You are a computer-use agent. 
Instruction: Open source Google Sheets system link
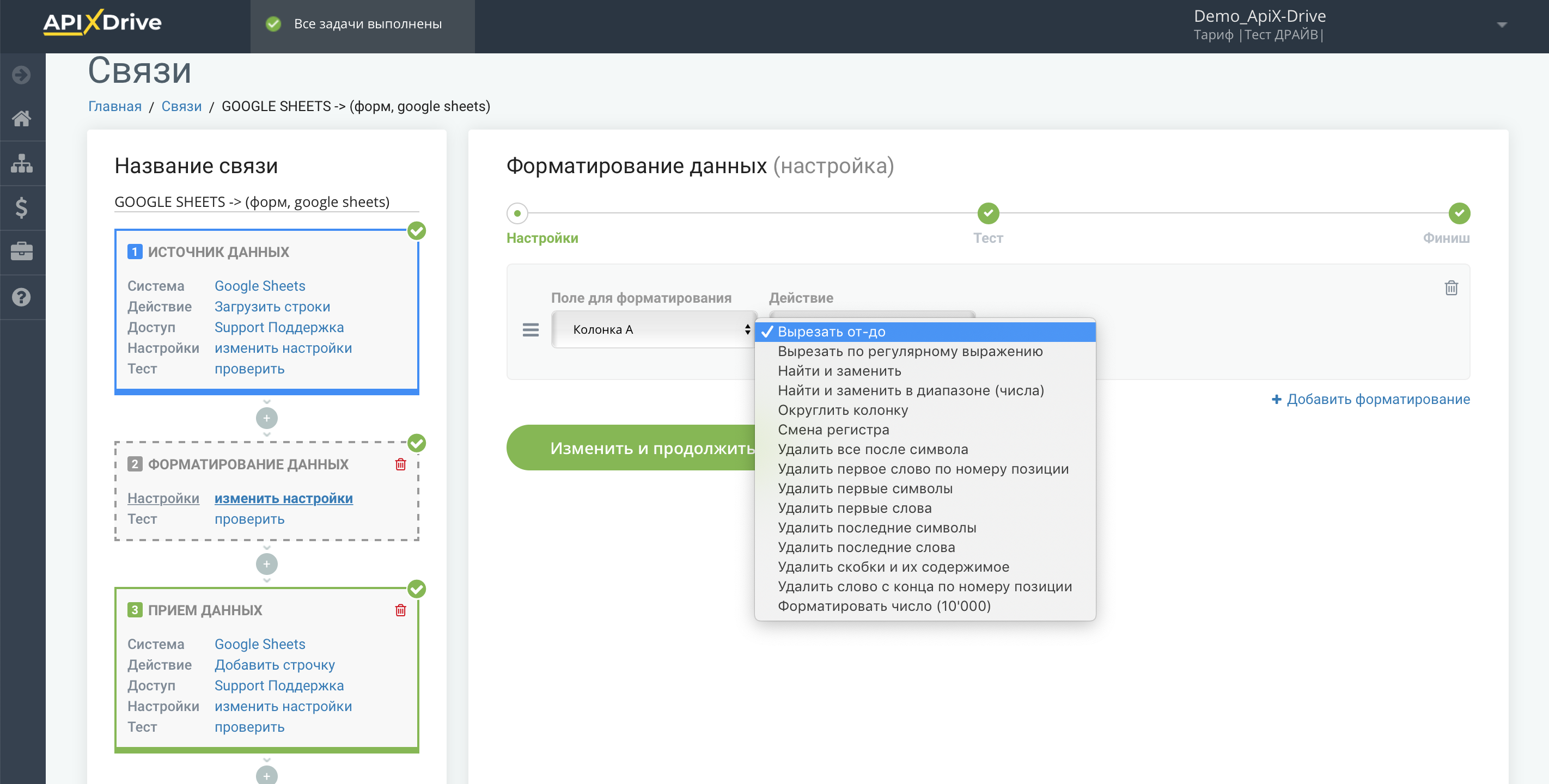point(260,286)
